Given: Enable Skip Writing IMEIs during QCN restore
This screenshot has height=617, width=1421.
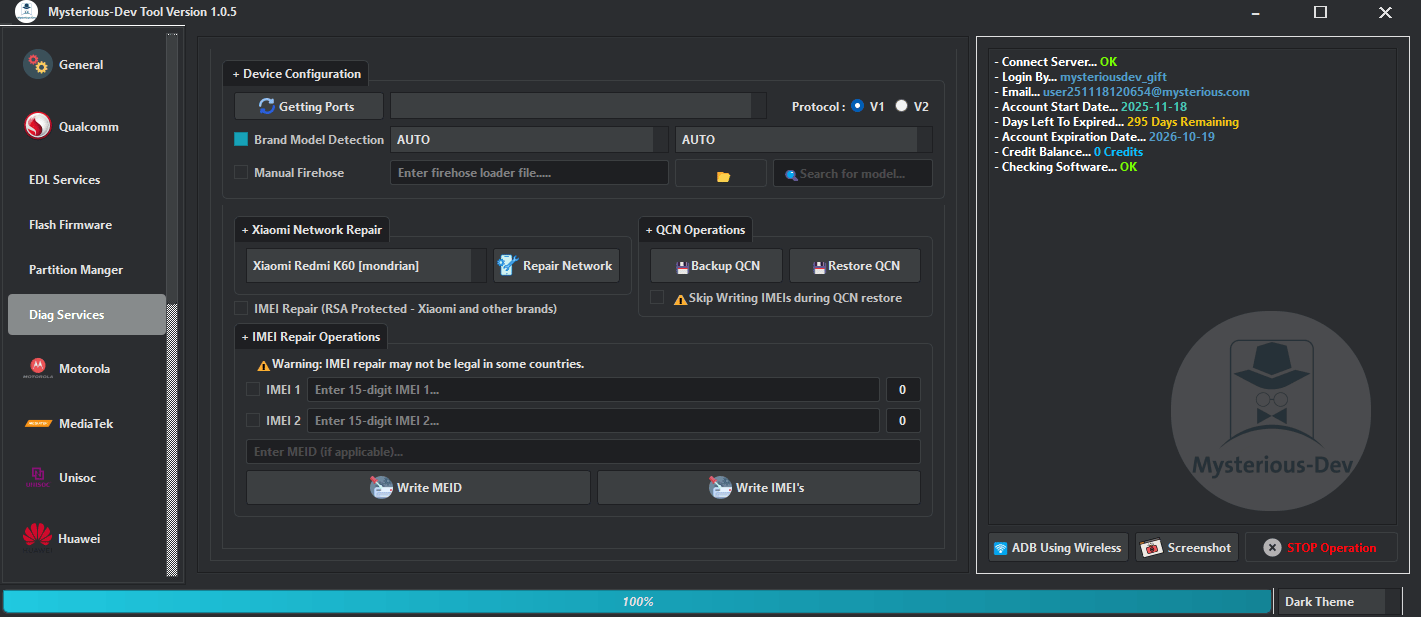Looking at the screenshot, I should pos(657,297).
